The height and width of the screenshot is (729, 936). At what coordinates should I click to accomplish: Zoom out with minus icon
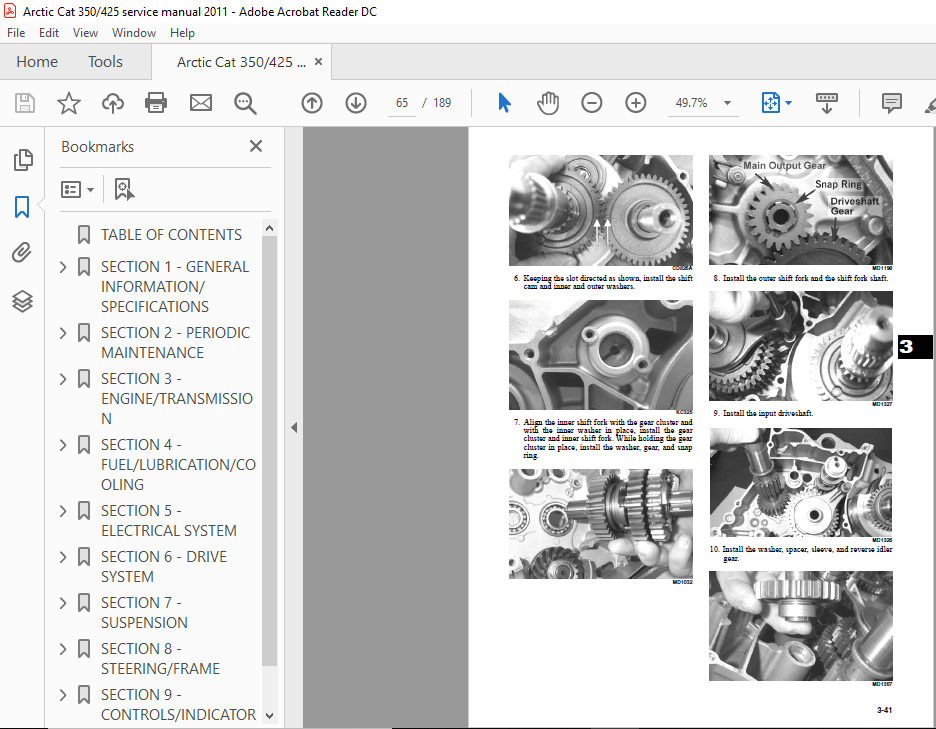[592, 103]
